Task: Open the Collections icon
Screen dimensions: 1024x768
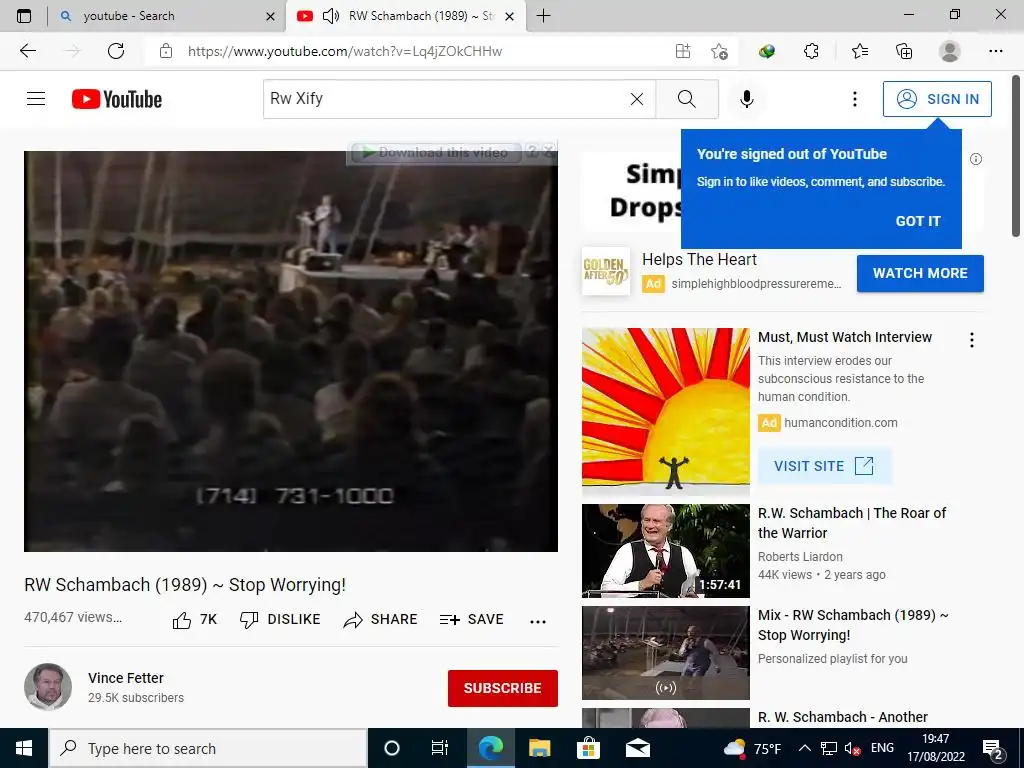Action: pos(904,51)
